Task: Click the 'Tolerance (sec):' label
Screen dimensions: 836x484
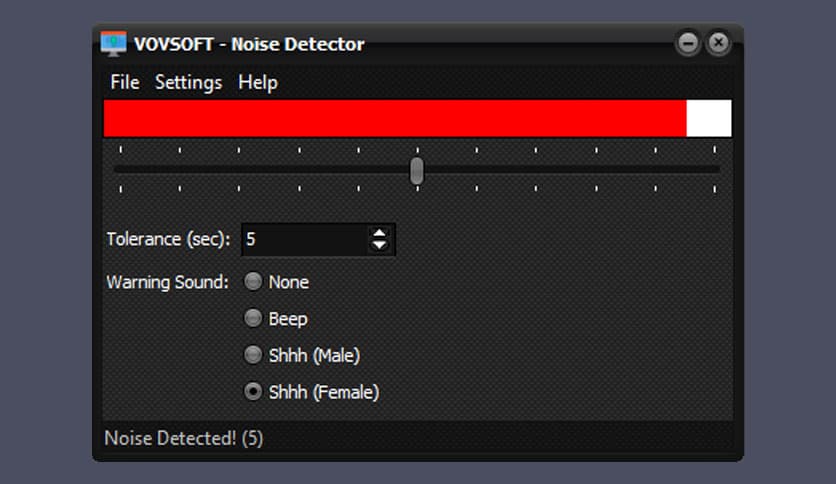Action: [168, 239]
